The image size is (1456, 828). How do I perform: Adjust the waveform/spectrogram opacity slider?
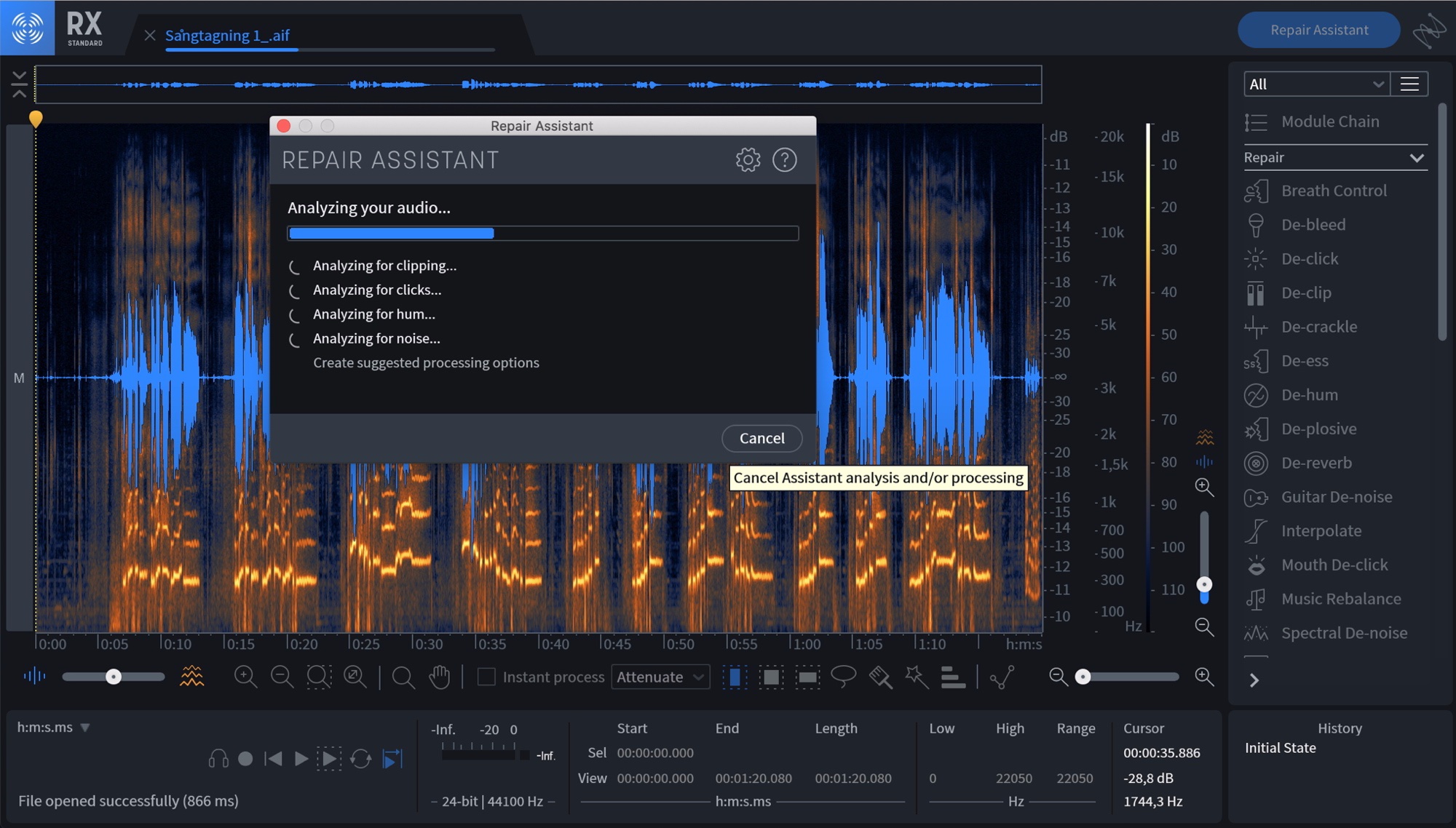click(x=113, y=677)
